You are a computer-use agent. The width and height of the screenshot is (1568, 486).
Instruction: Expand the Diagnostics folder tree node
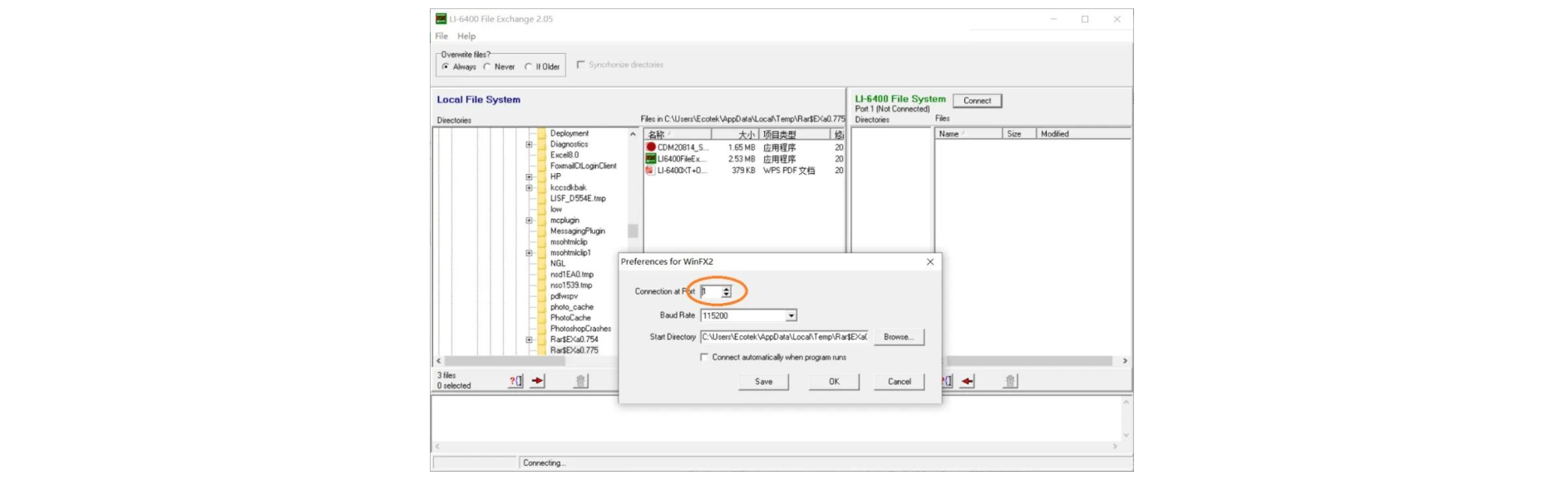pyautogui.click(x=529, y=145)
